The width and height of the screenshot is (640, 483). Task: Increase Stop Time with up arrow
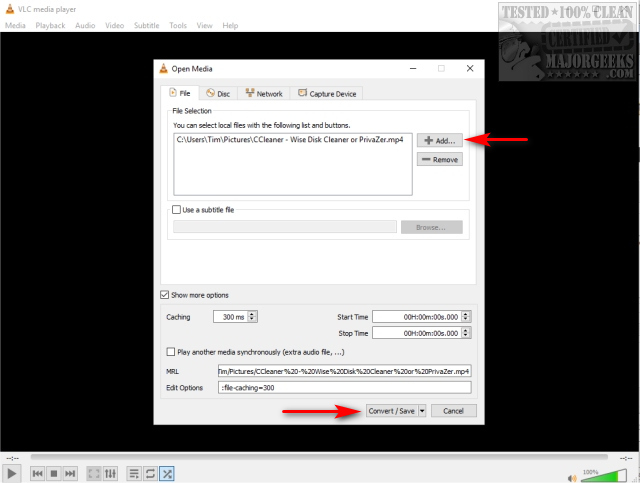click(x=466, y=330)
